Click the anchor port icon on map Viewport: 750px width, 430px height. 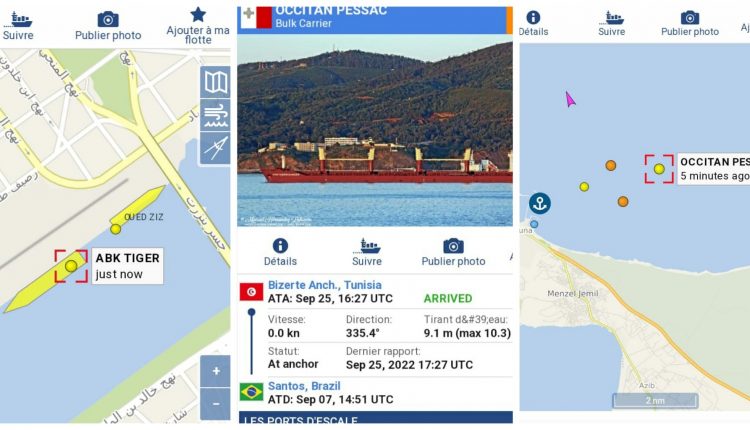pyautogui.click(x=540, y=203)
